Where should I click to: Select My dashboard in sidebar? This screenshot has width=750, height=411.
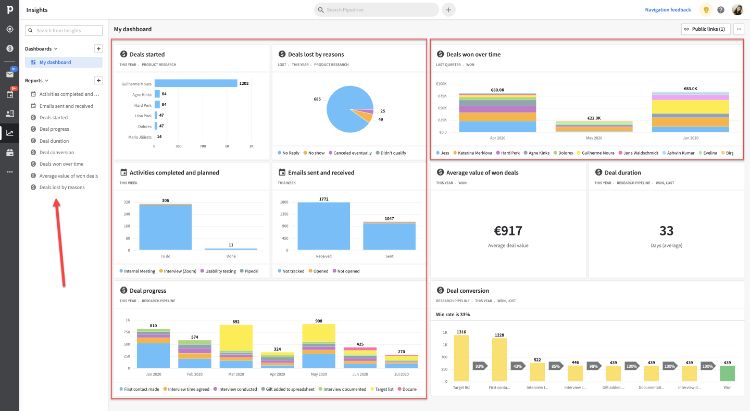(64, 62)
